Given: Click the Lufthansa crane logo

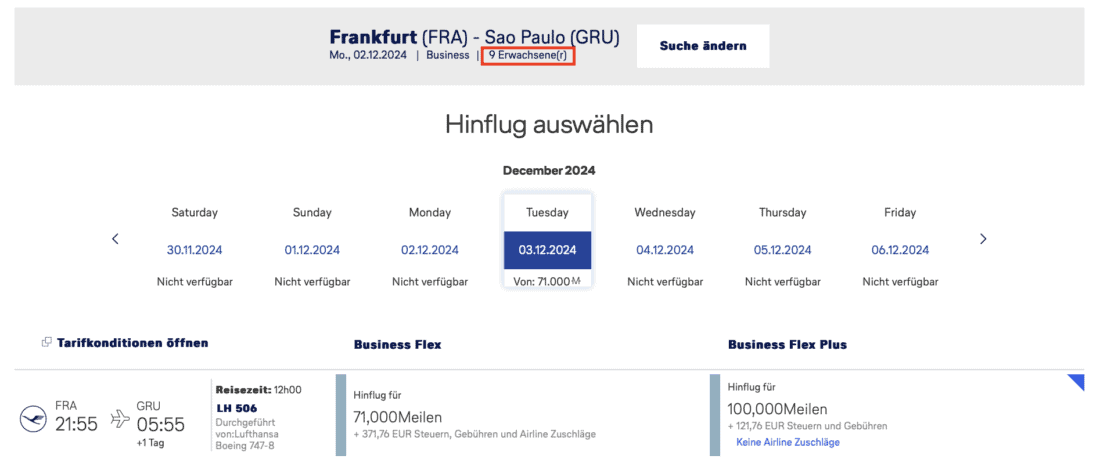Looking at the screenshot, I should pyautogui.click(x=32, y=418).
